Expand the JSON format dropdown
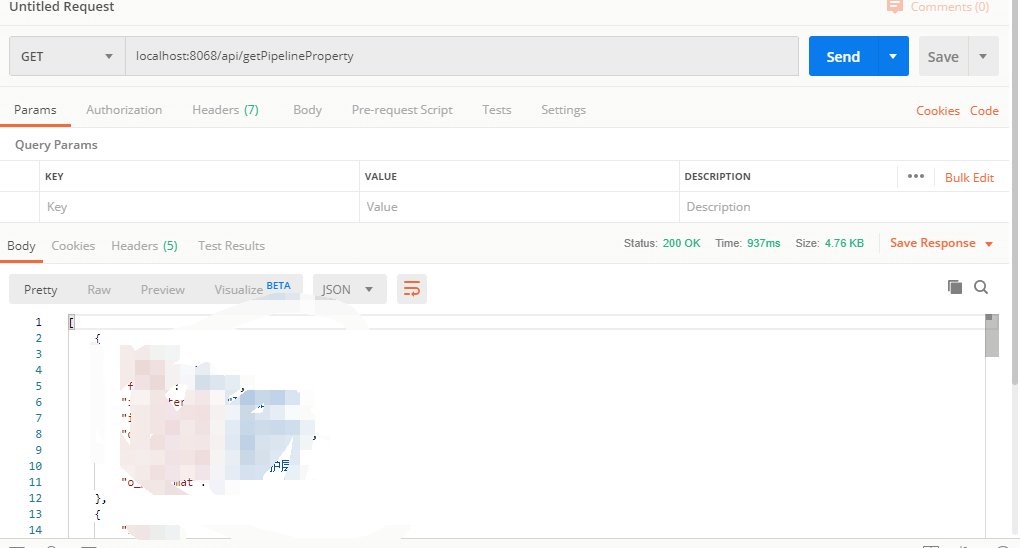This screenshot has width=1020, height=548. (349, 289)
